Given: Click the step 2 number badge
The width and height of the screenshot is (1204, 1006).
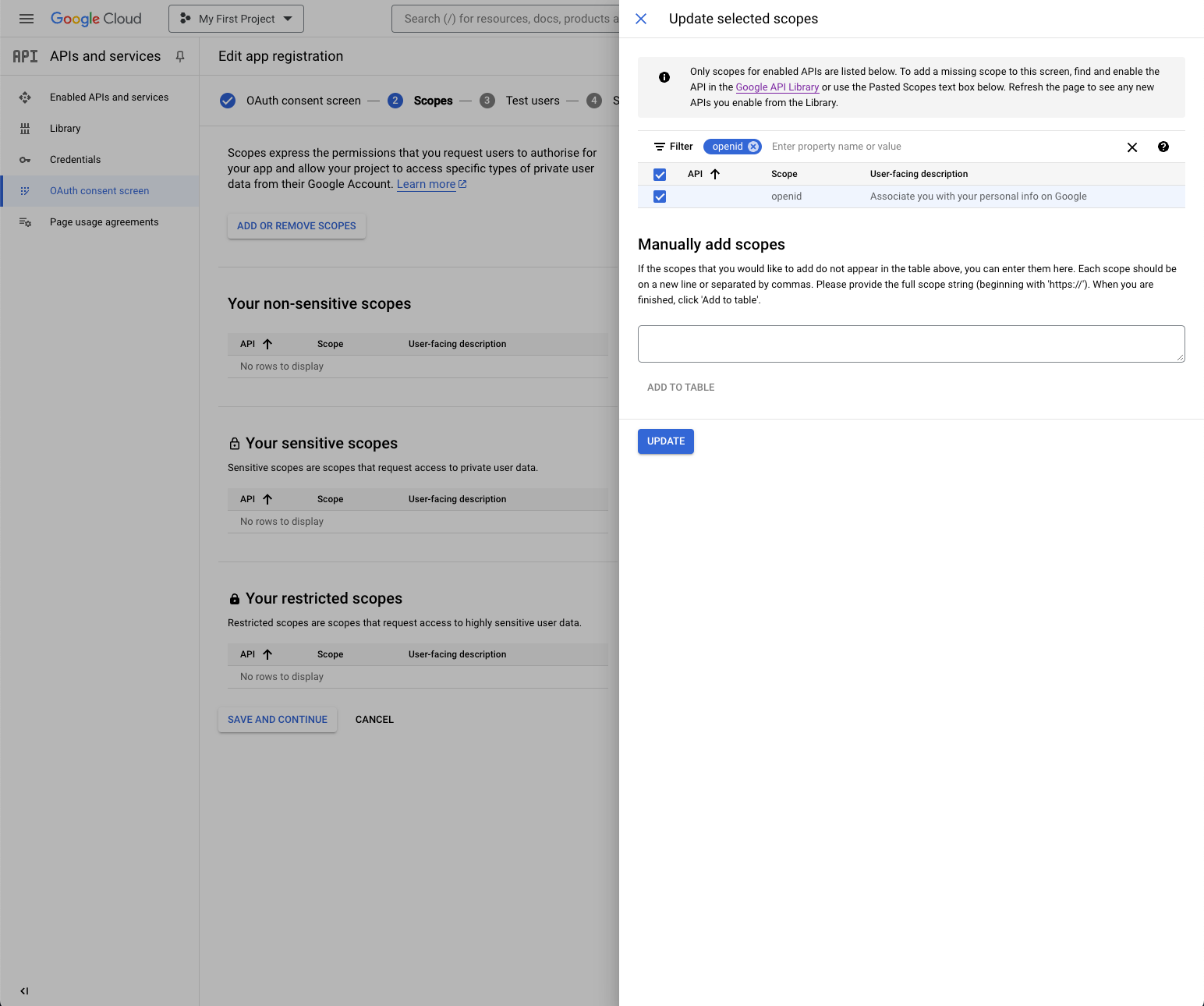Looking at the screenshot, I should [x=395, y=101].
